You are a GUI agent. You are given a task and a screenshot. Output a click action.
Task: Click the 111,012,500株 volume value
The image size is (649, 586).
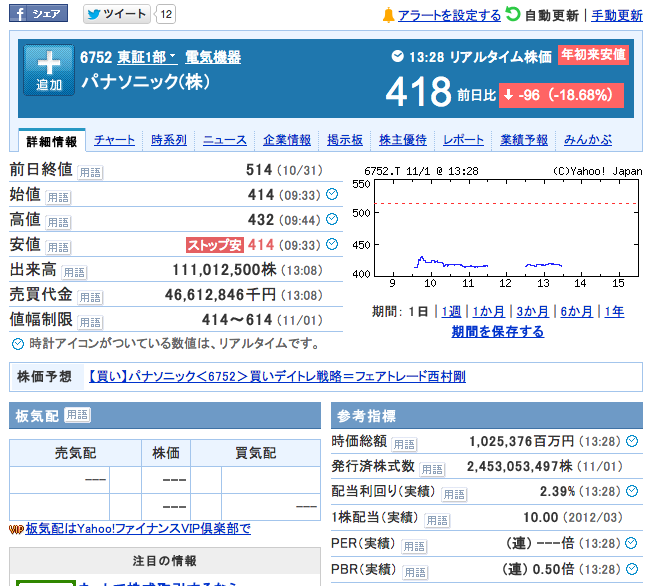224,270
